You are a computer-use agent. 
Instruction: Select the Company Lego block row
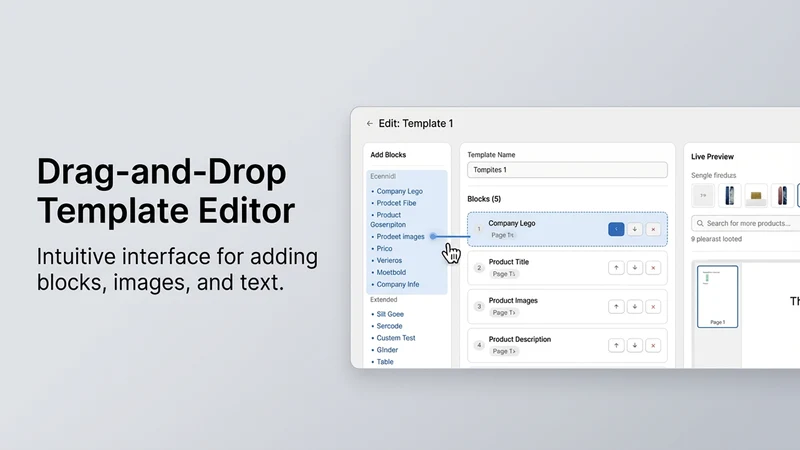[567, 229]
